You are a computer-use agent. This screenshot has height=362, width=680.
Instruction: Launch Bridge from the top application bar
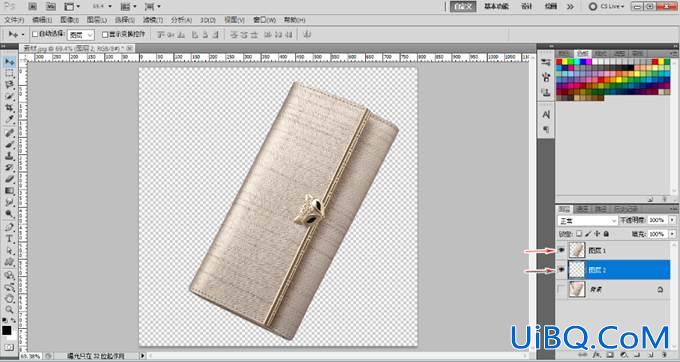click(x=33, y=7)
